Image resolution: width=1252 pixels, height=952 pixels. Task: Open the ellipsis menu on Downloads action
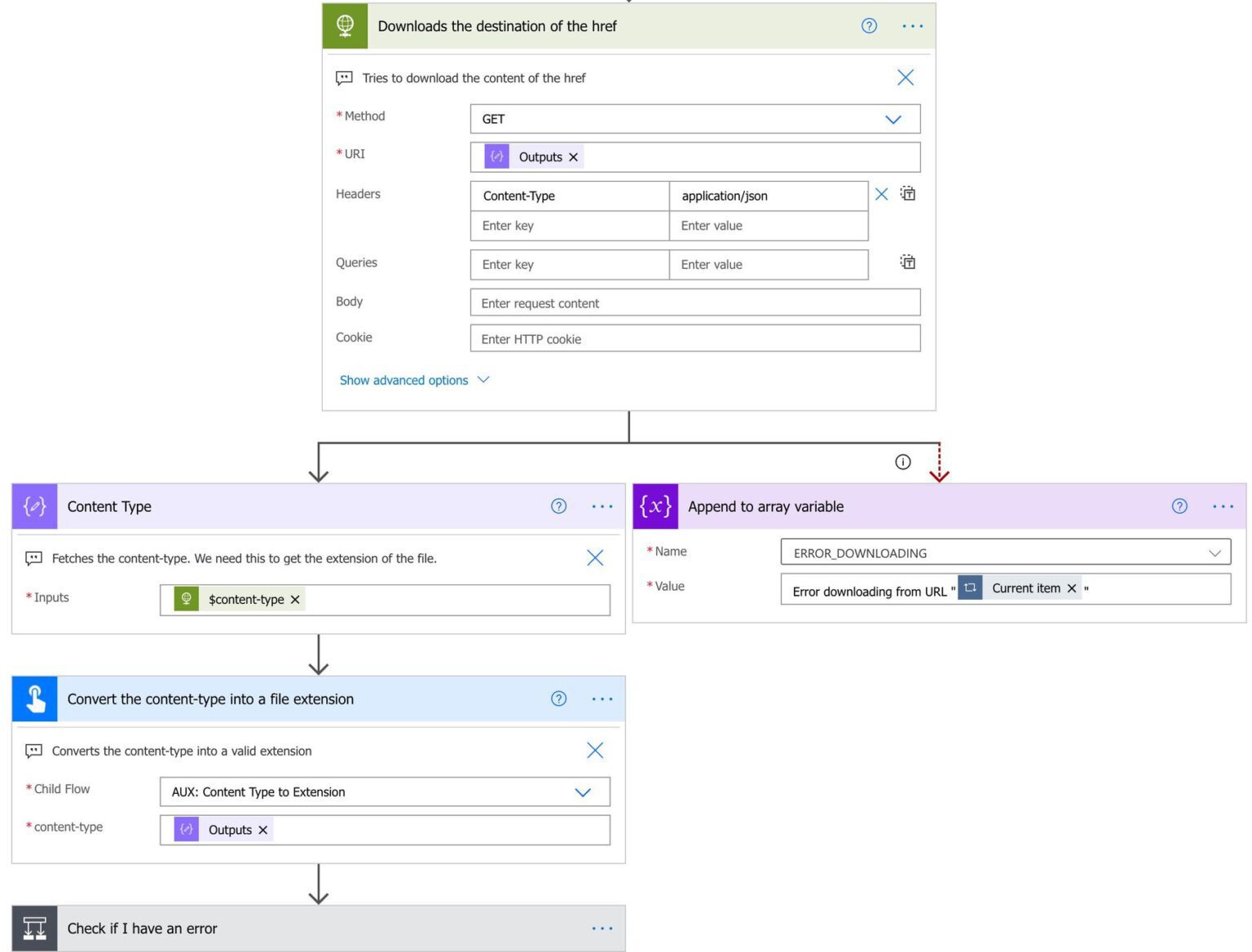(x=912, y=25)
